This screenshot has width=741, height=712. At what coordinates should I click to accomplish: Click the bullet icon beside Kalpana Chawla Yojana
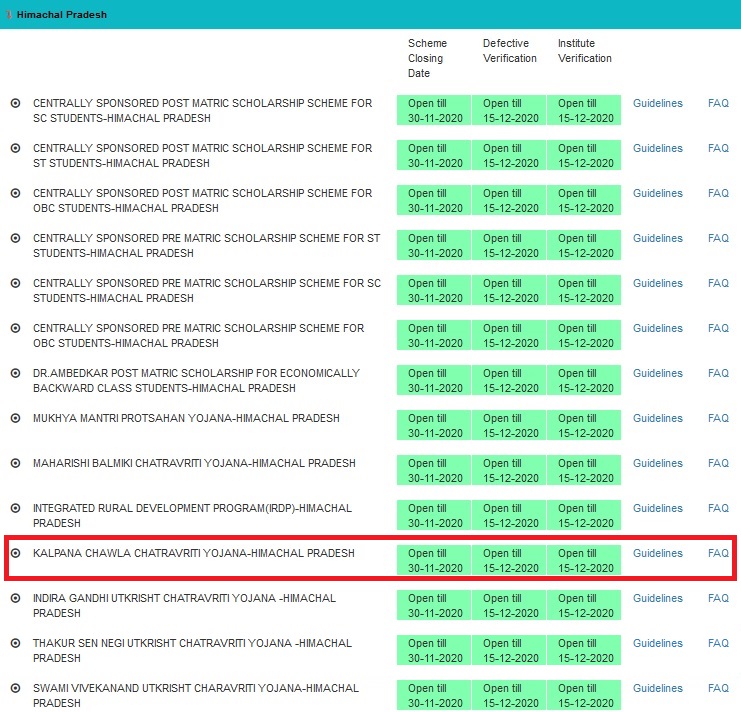click(16, 553)
